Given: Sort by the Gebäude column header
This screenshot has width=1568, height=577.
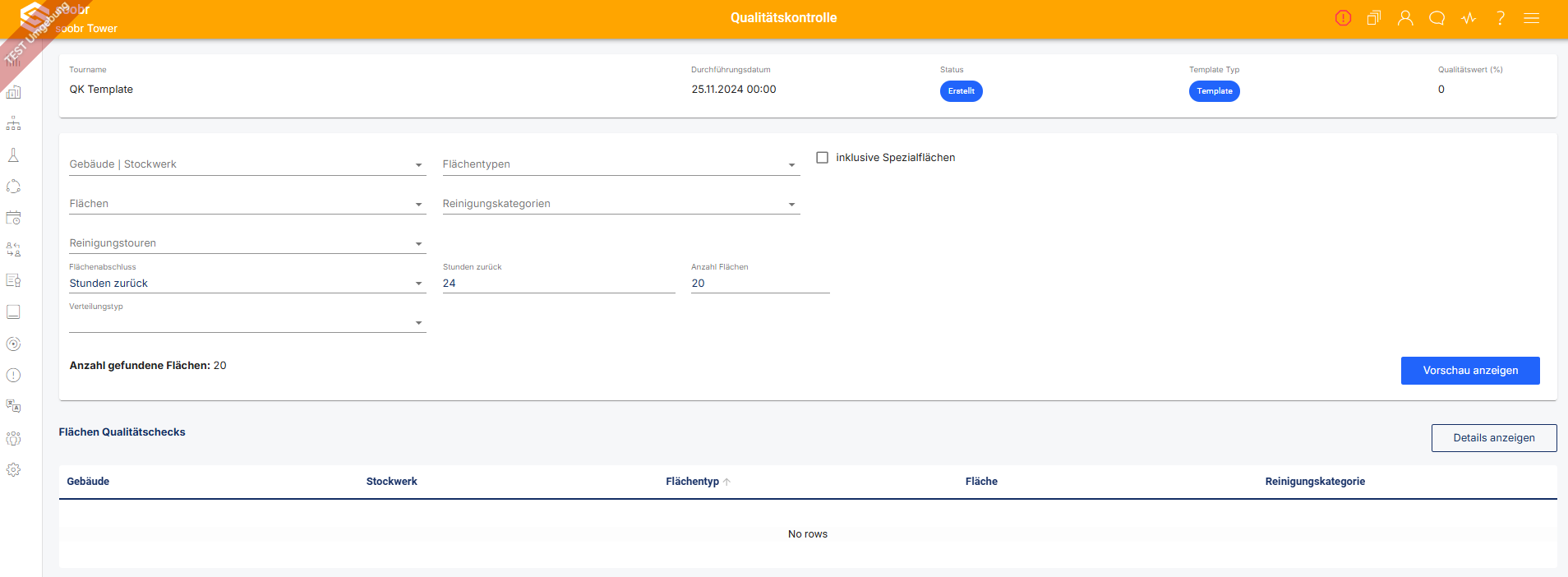Looking at the screenshot, I should click(x=88, y=482).
